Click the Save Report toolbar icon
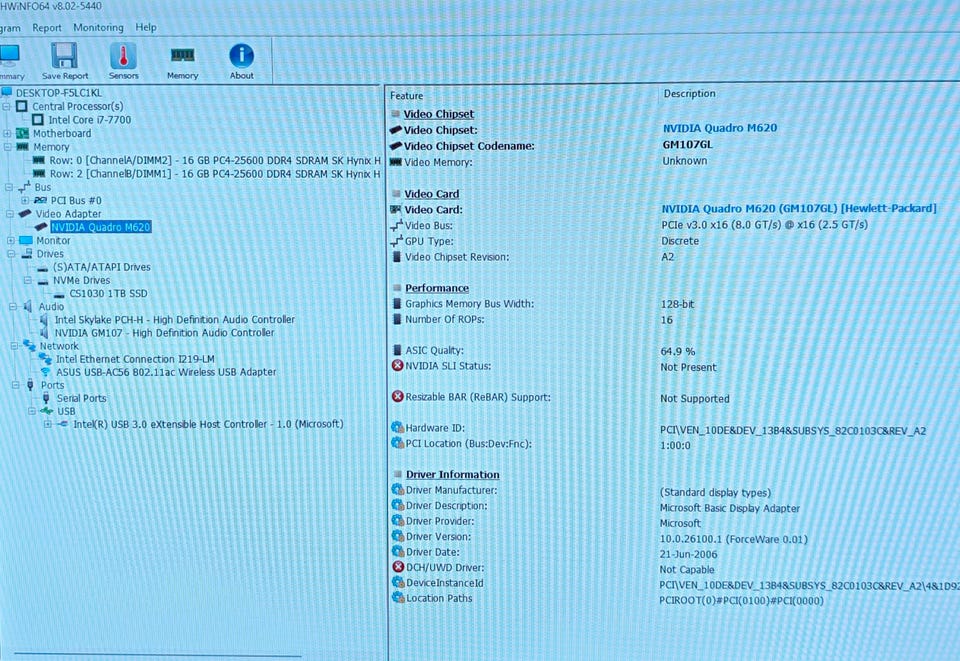 point(64,61)
